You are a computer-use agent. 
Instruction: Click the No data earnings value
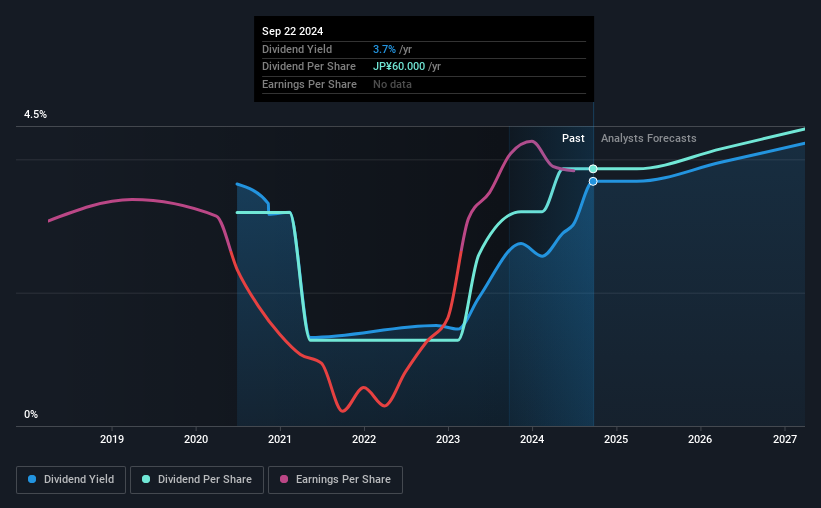(x=392, y=84)
